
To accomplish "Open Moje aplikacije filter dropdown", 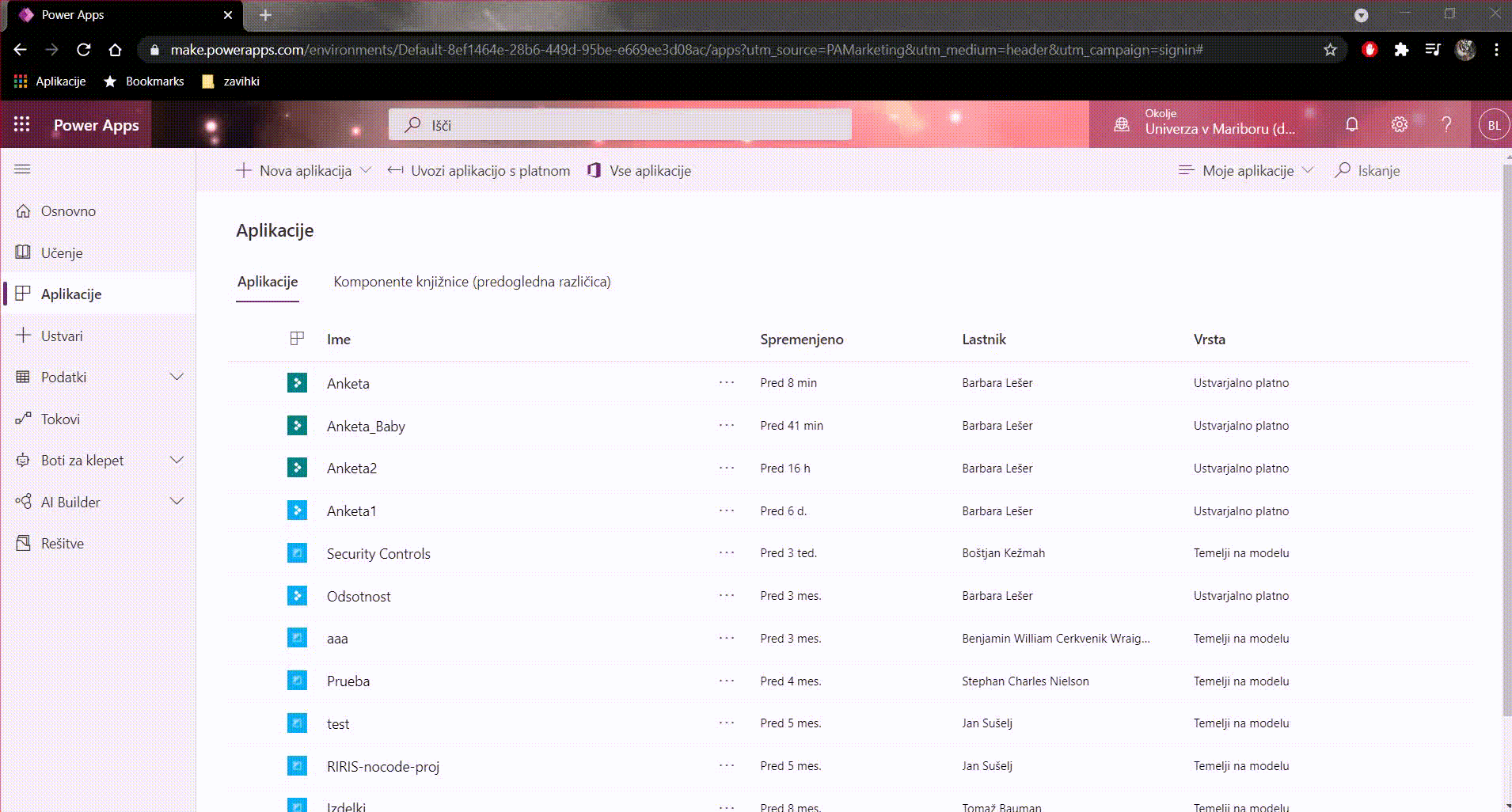I will coord(1246,170).
